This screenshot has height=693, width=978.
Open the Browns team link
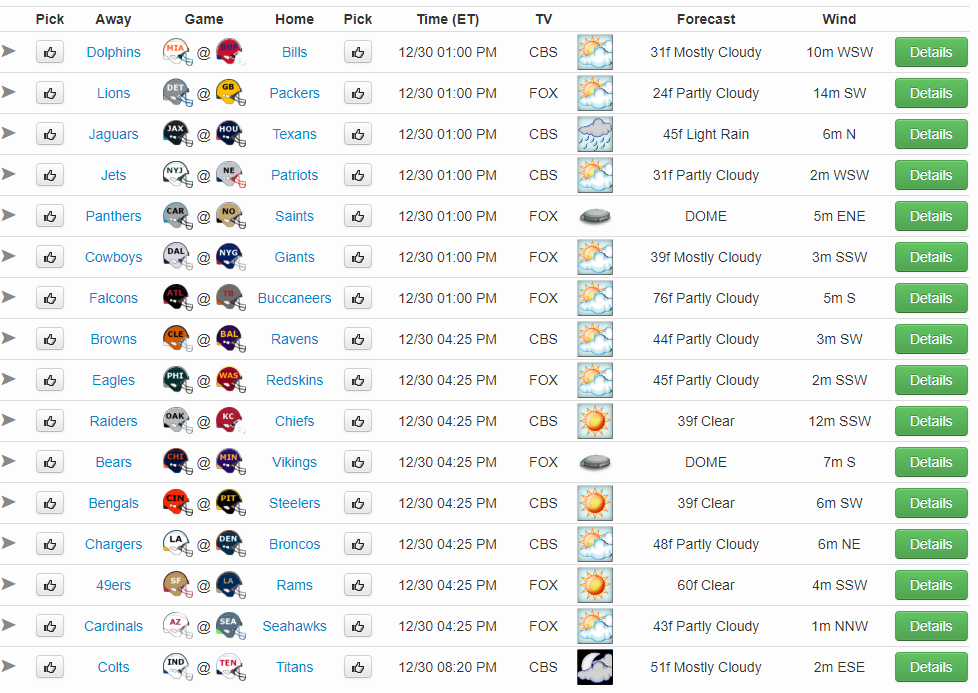(x=114, y=339)
